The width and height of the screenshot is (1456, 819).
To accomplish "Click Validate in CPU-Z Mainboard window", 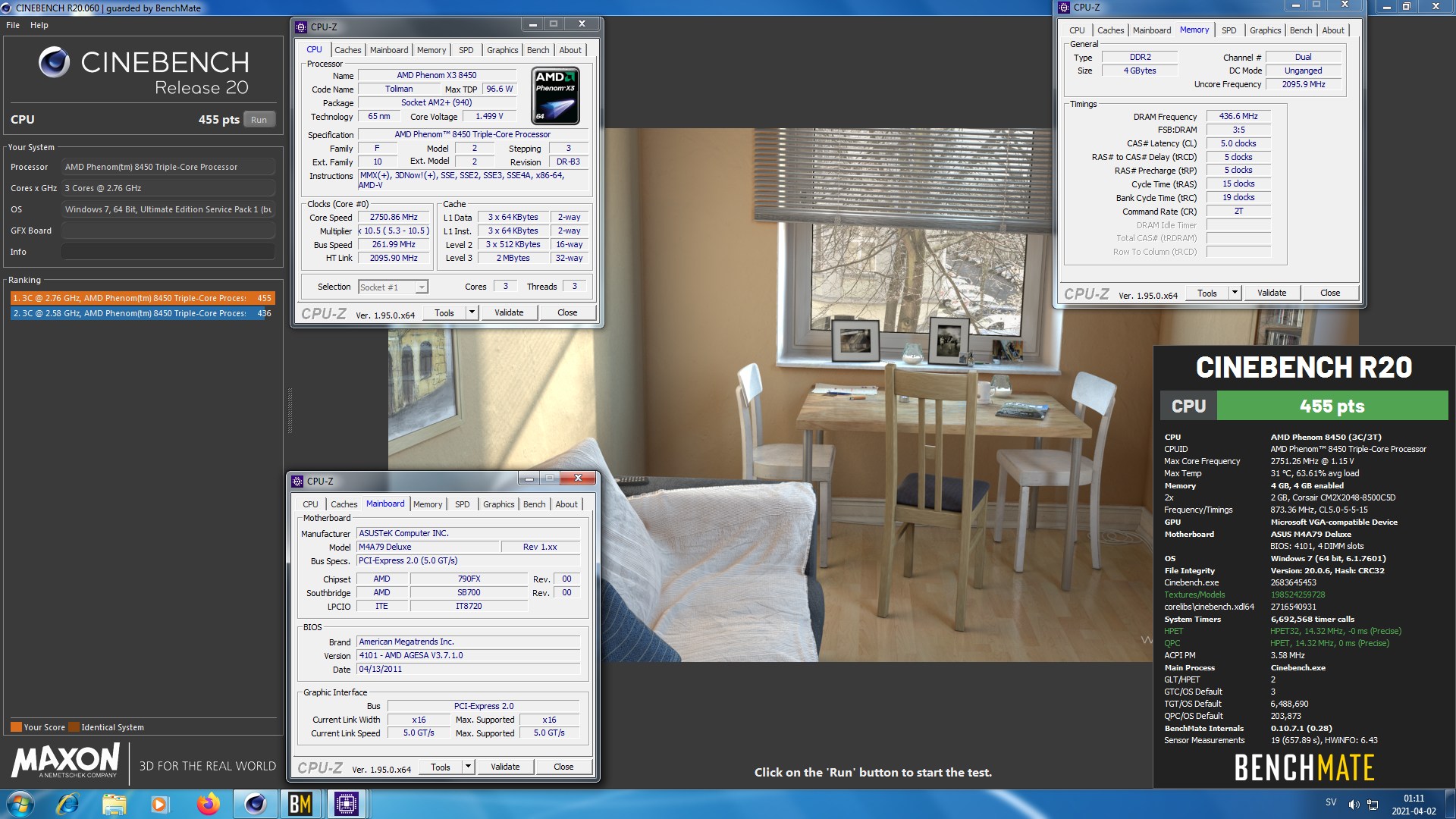I will pyautogui.click(x=505, y=767).
